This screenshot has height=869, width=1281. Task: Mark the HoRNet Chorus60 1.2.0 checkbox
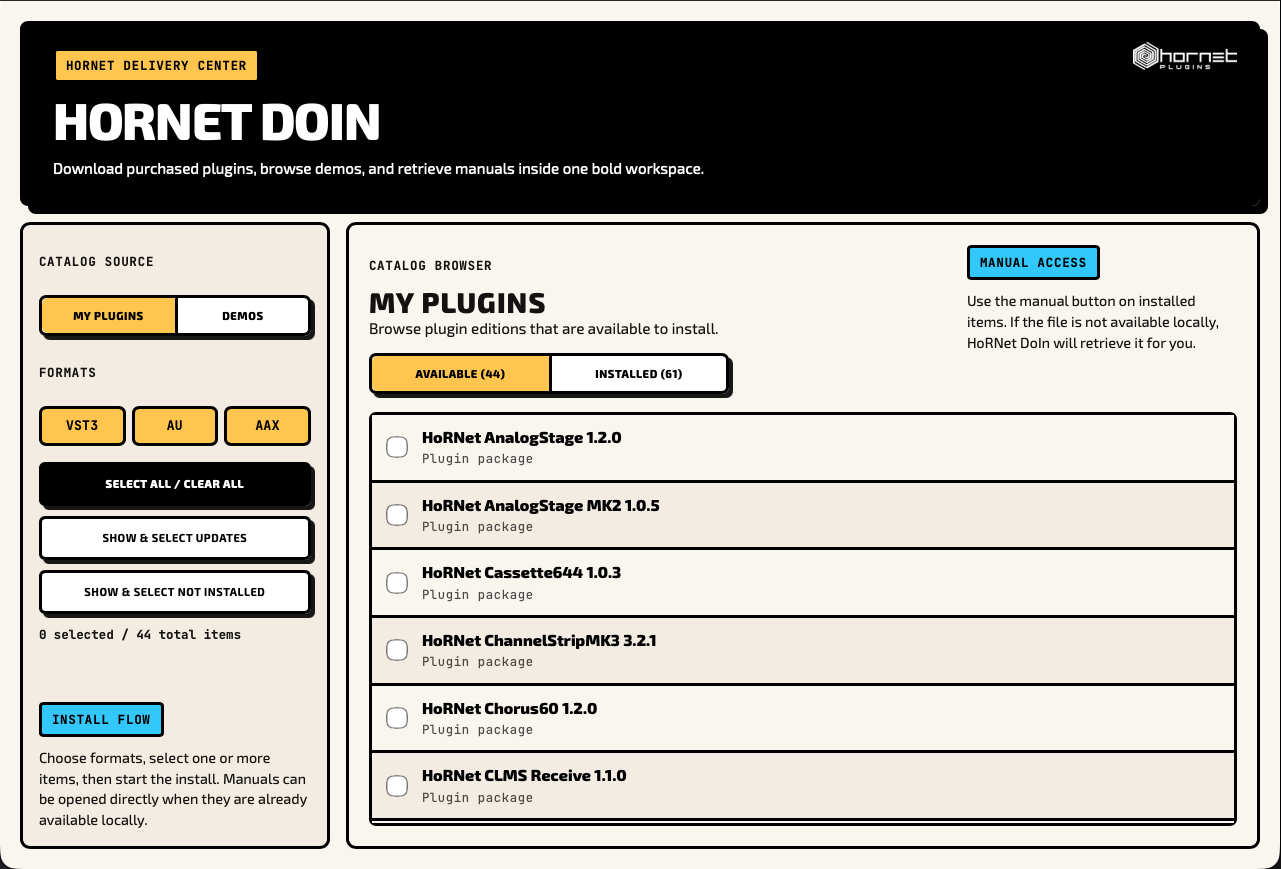tap(397, 718)
